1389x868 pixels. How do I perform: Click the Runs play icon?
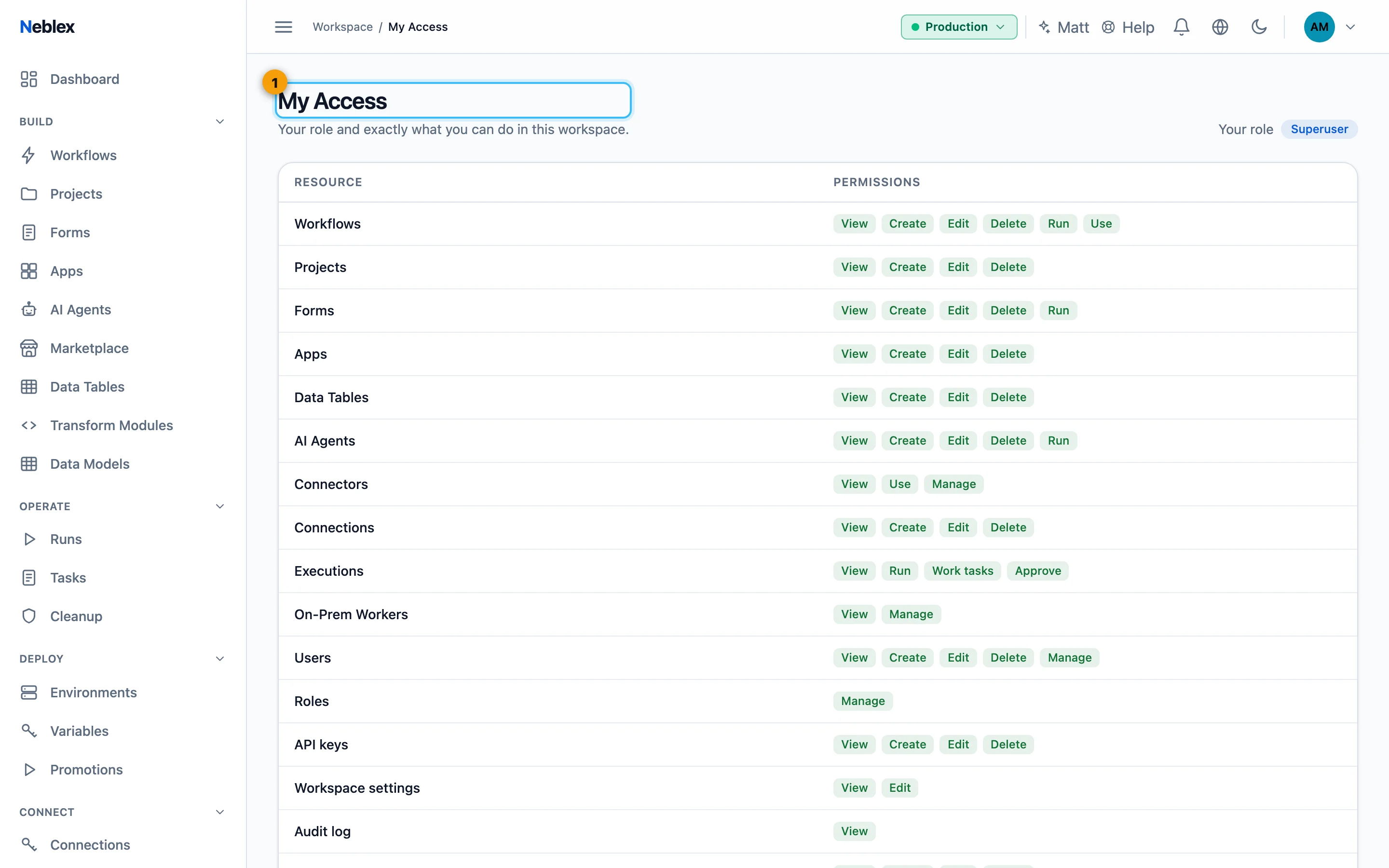(29, 539)
